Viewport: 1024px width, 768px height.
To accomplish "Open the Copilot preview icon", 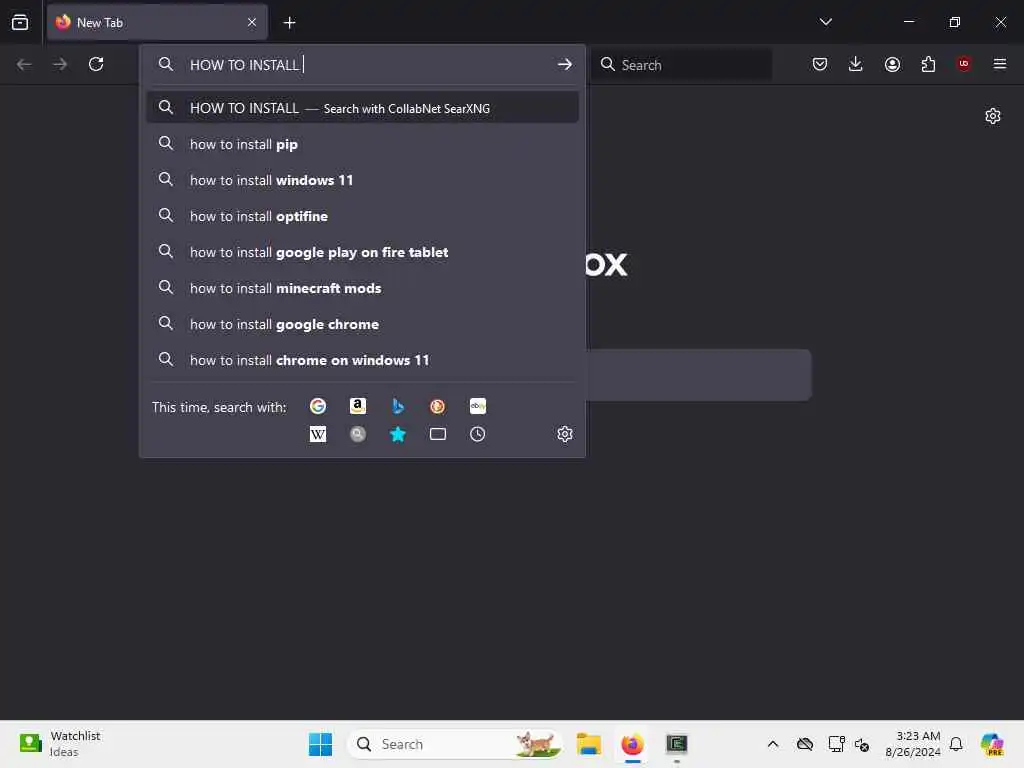I will point(992,744).
